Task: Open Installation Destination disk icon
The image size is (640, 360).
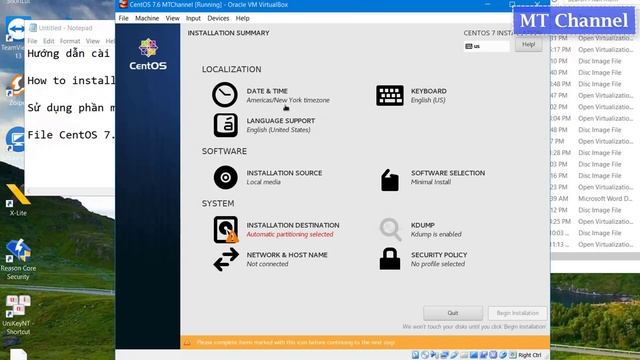Action: pyautogui.click(x=226, y=229)
